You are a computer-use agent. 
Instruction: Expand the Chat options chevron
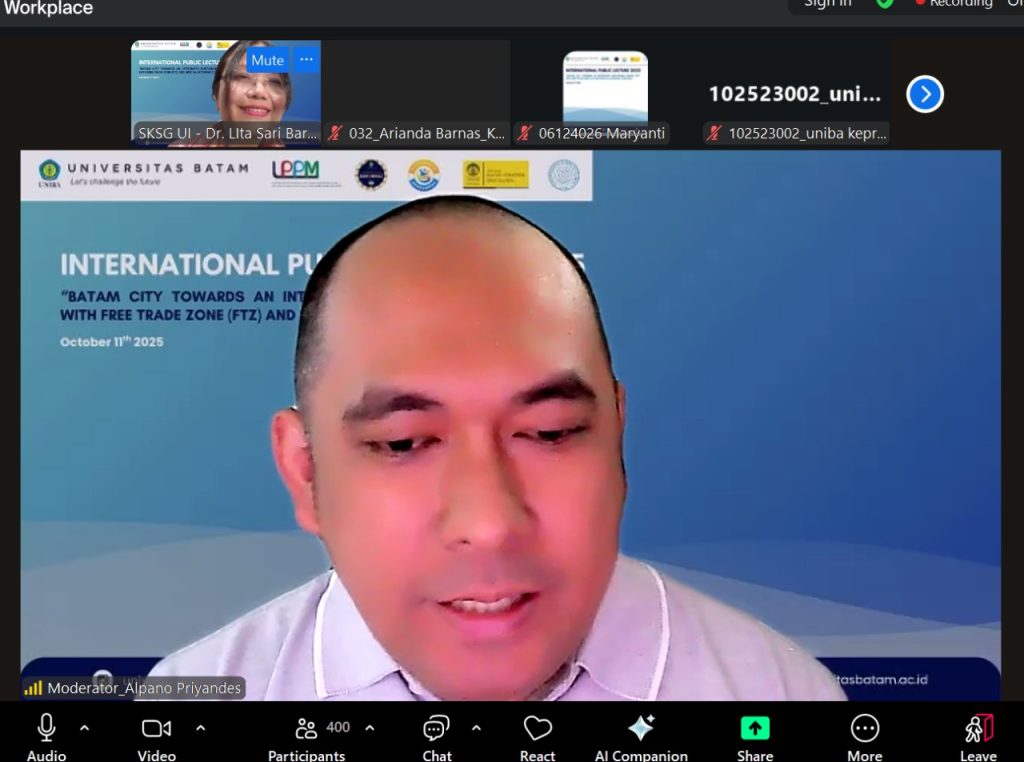point(476,728)
